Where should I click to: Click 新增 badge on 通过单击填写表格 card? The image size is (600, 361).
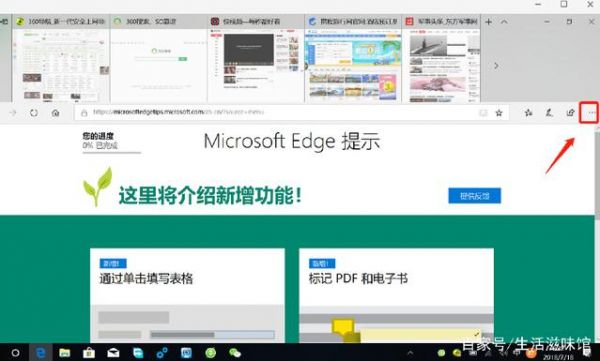pyautogui.click(x=112, y=263)
